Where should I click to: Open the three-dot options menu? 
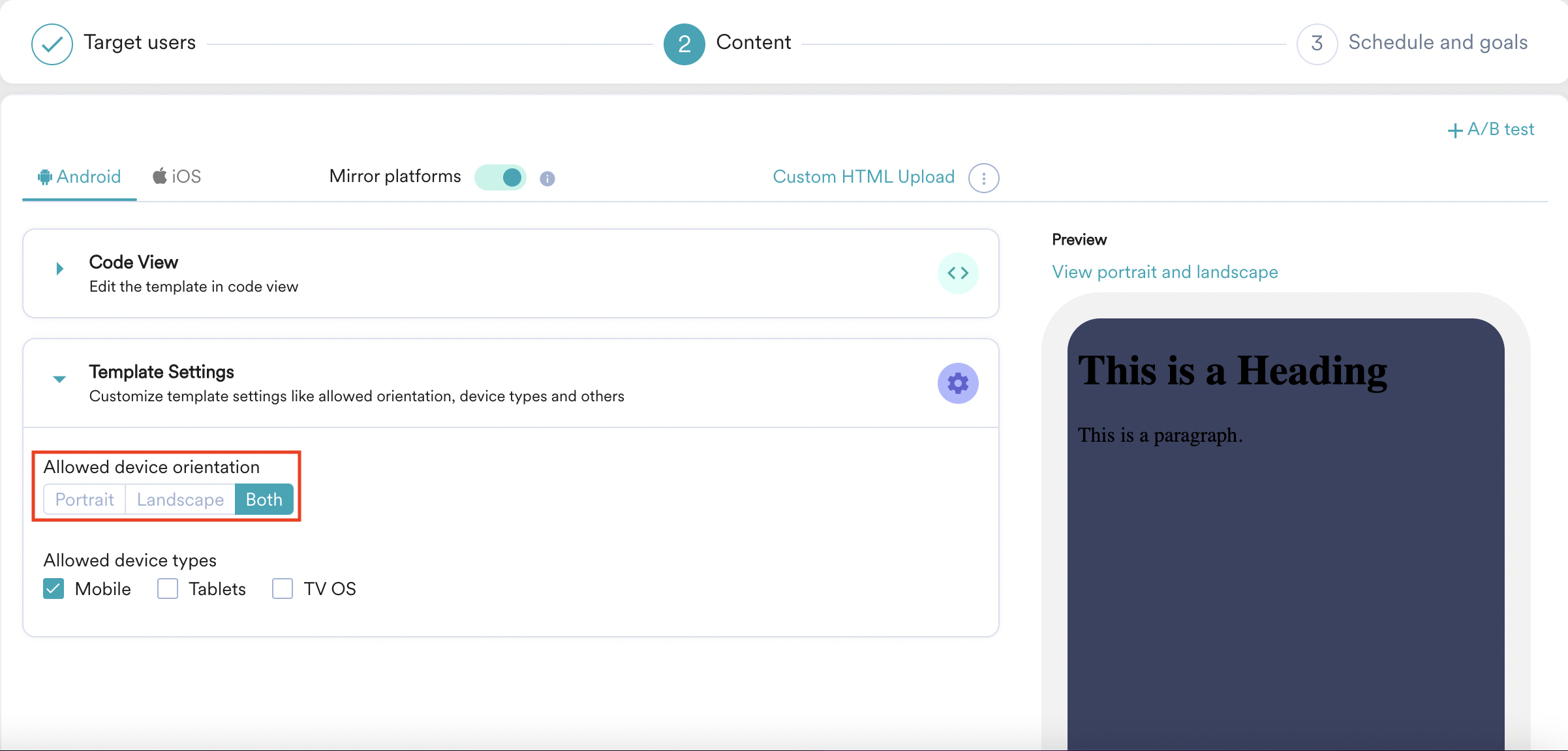pyautogui.click(x=983, y=177)
